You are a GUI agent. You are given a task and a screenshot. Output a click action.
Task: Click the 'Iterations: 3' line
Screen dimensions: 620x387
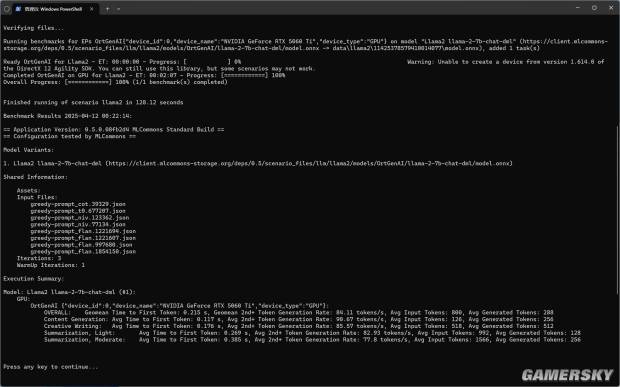[x=39, y=258]
